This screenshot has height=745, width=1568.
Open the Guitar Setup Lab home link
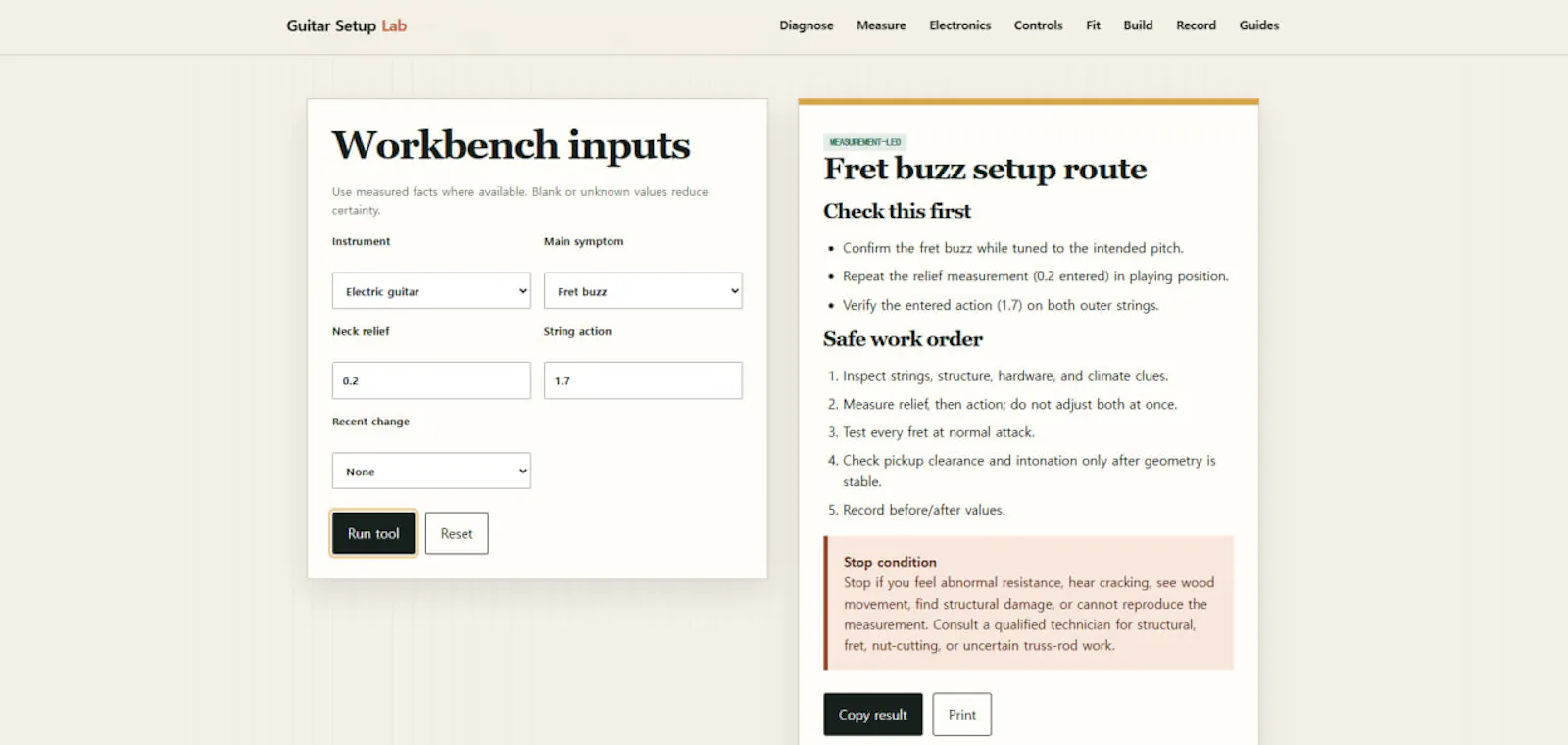click(346, 25)
